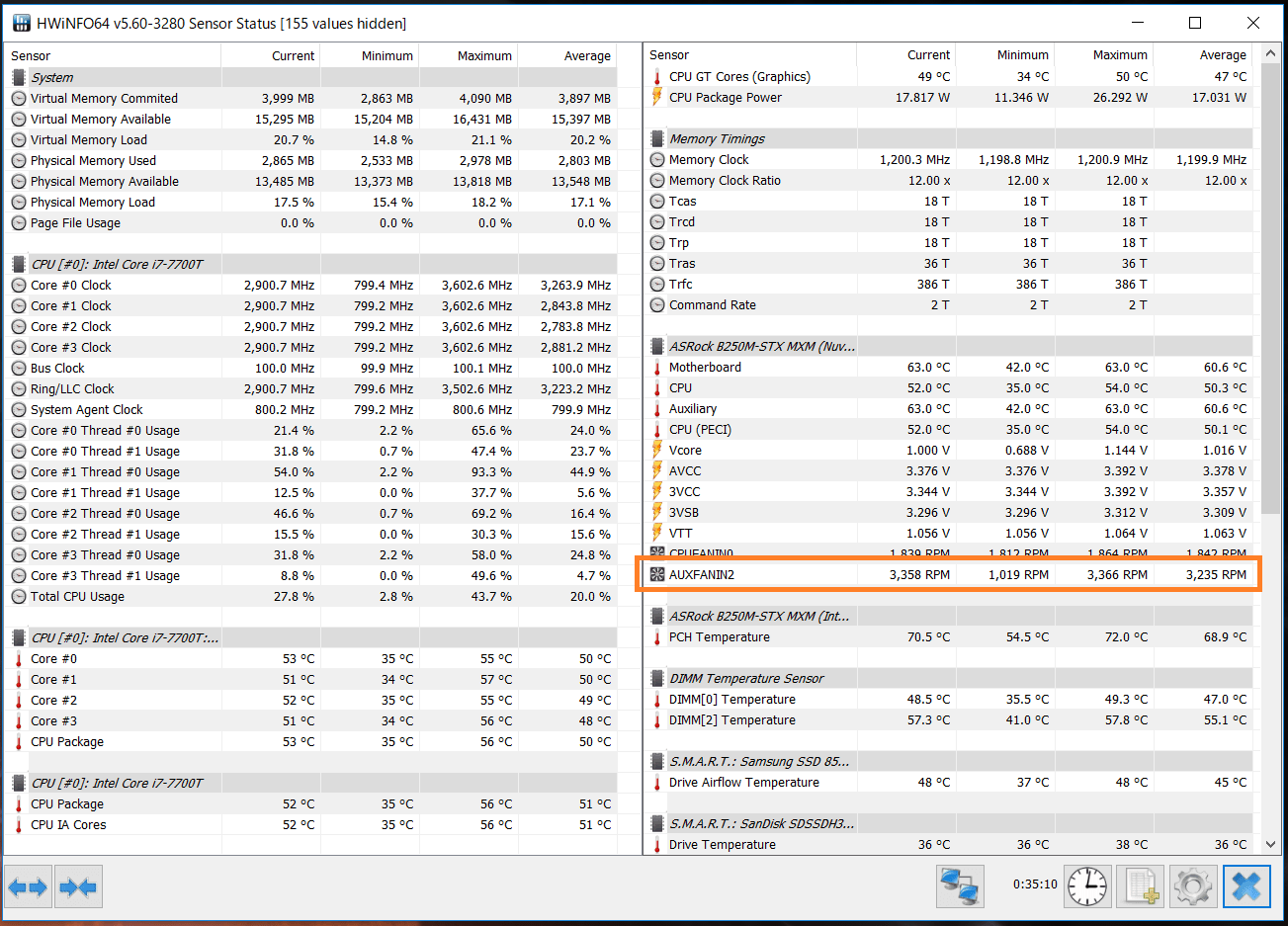Click the right pane Minimum column header
Viewport: 1288px width, 926px height.
[1004, 54]
